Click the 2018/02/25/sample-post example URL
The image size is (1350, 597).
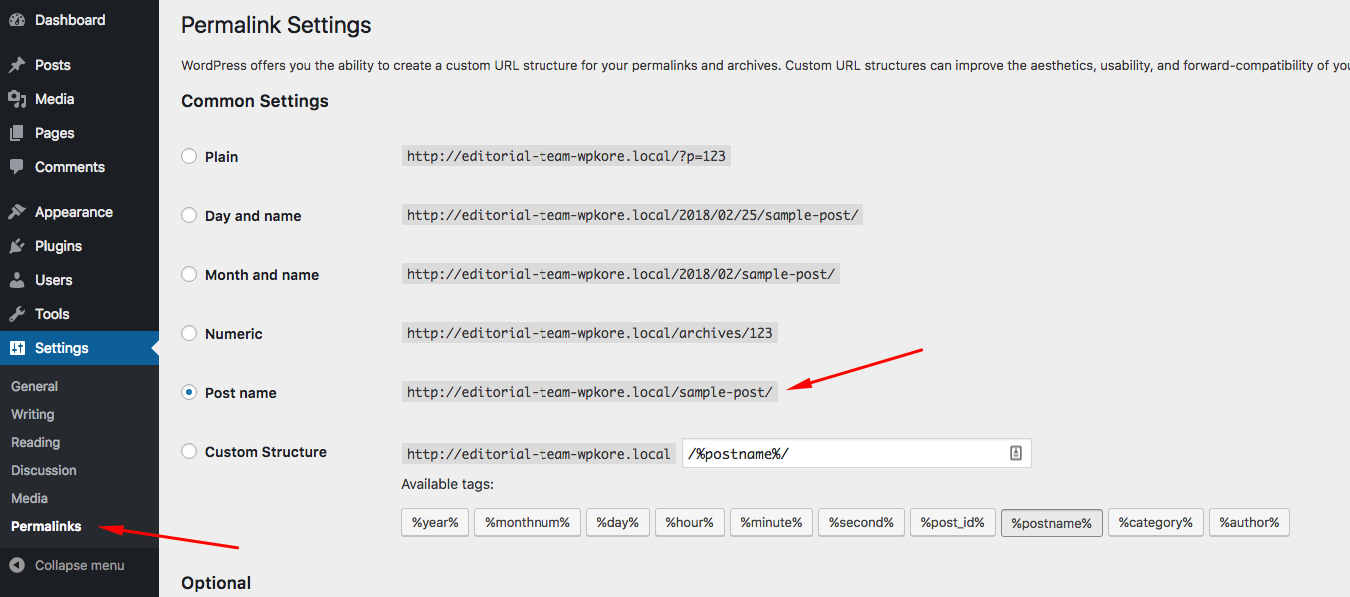pos(632,215)
